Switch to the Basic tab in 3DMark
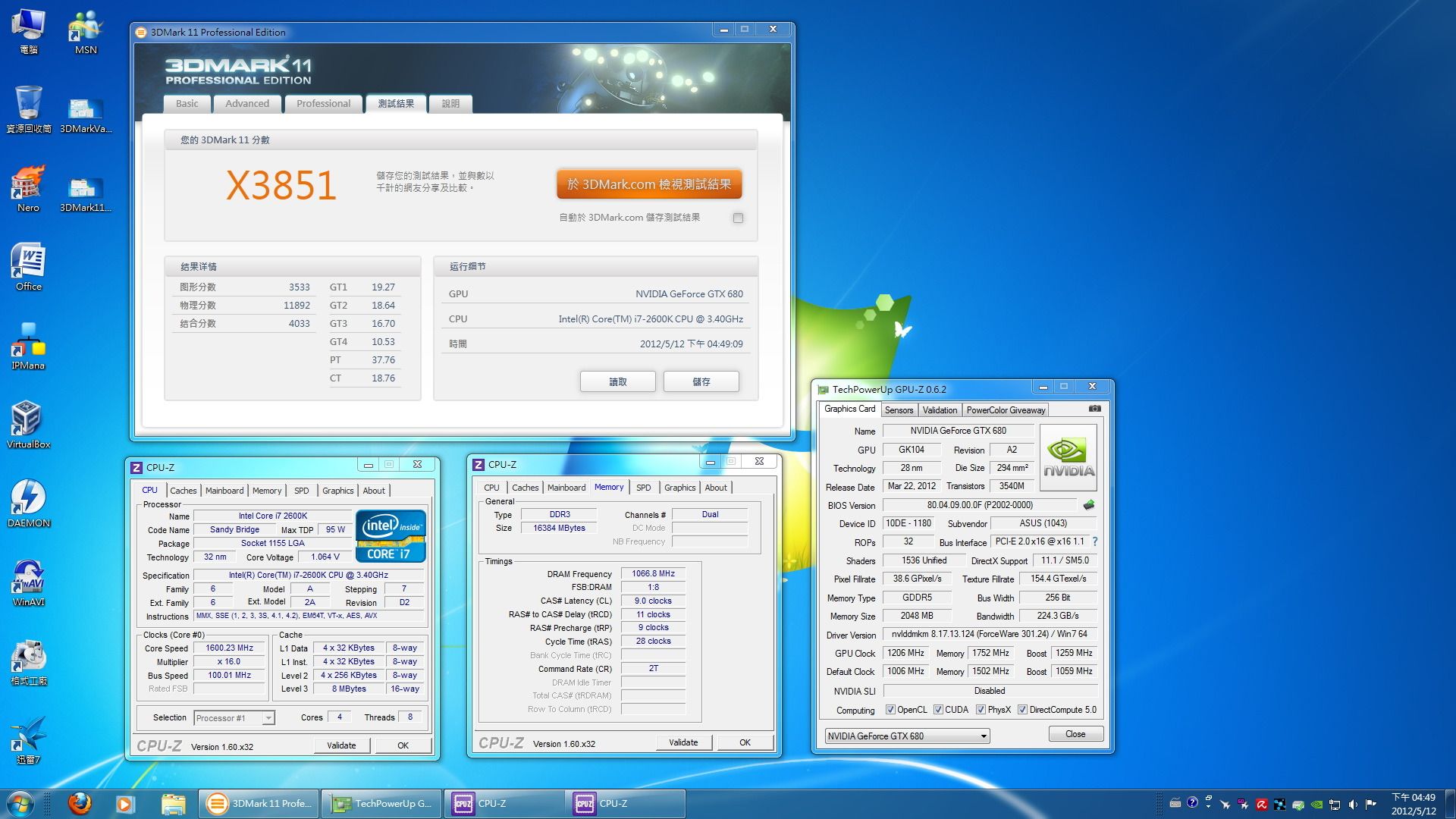The image size is (1456, 819). [187, 104]
